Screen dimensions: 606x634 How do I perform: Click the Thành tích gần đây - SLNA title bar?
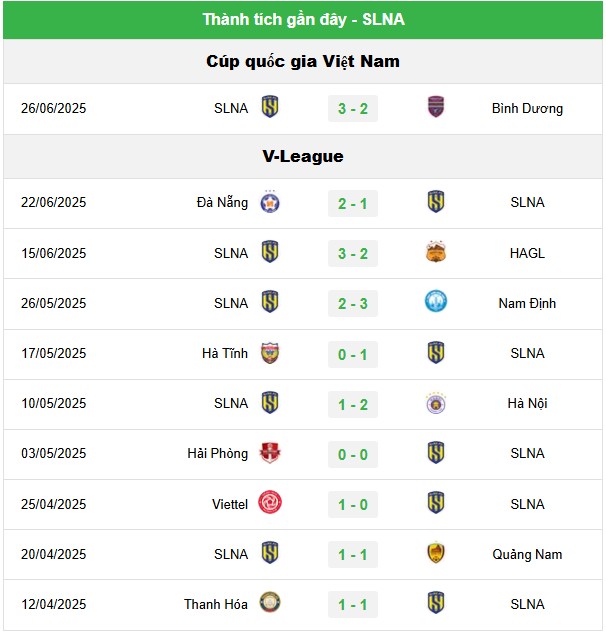pos(303,19)
